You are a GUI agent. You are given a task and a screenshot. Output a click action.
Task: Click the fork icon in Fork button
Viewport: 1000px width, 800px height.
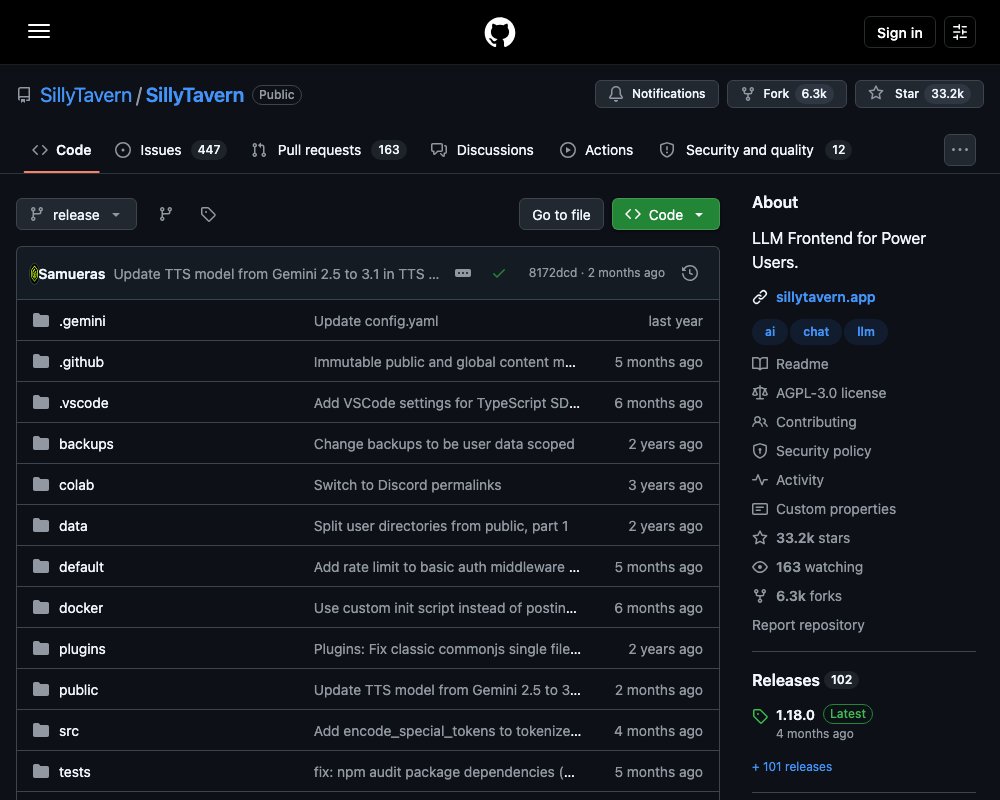pos(747,94)
